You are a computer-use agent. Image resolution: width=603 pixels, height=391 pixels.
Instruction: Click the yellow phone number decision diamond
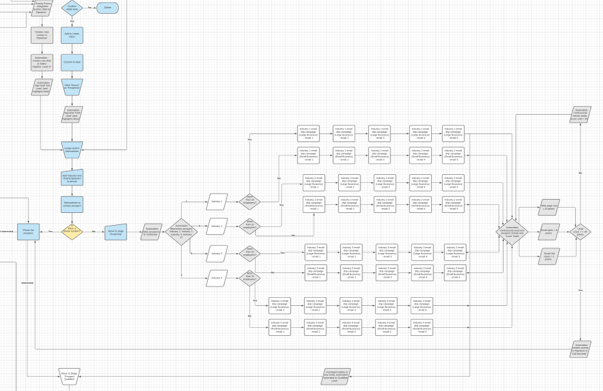pyautogui.click(x=72, y=231)
